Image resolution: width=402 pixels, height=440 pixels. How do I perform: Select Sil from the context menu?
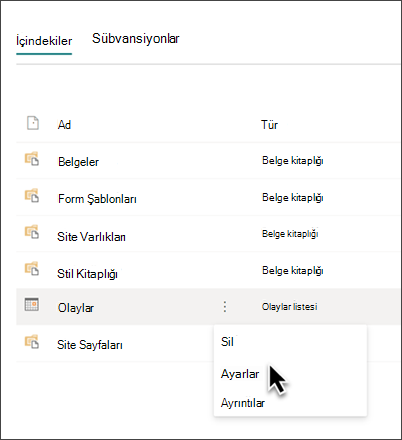point(227,342)
